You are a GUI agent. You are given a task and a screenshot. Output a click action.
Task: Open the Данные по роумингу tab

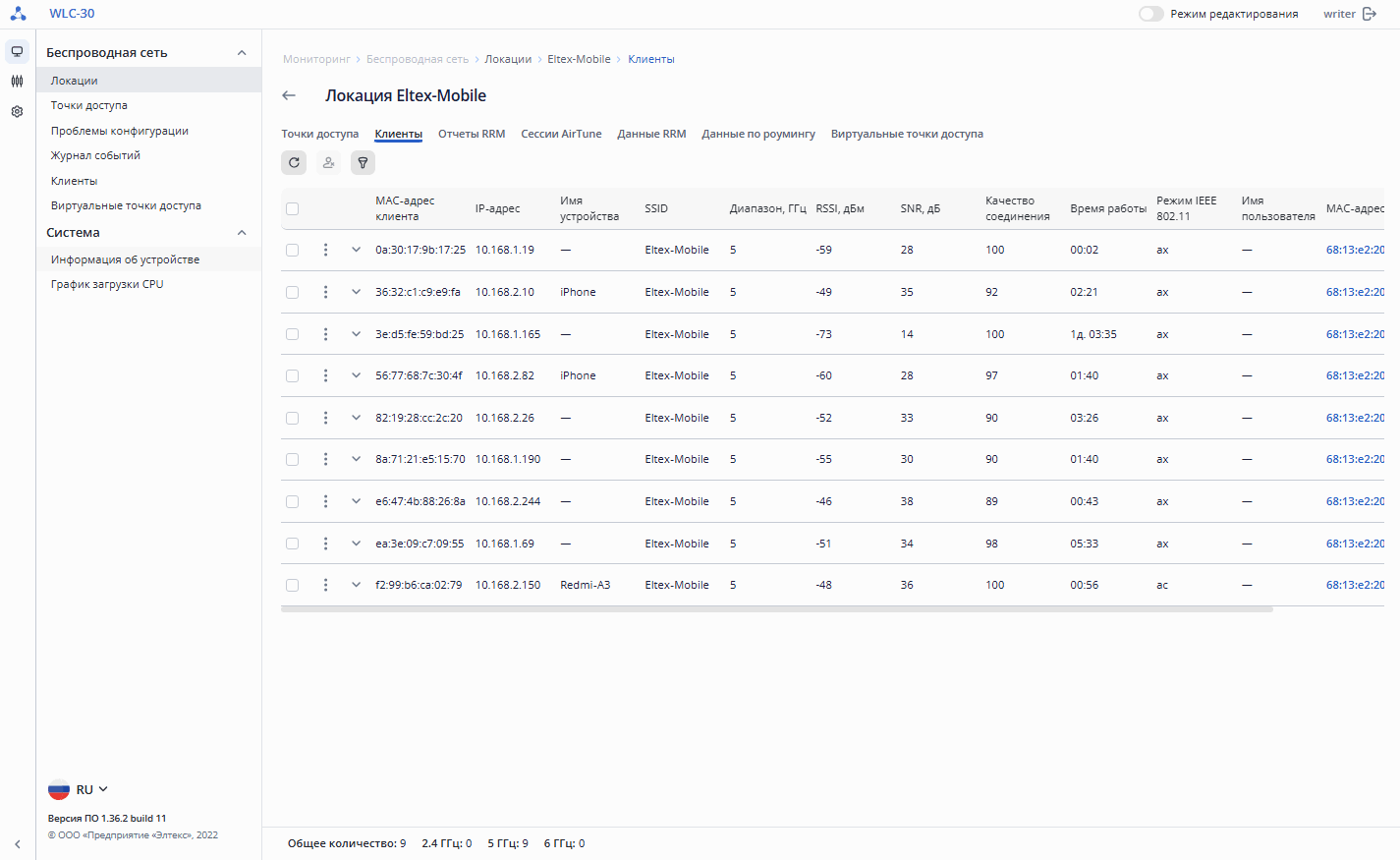coord(758,134)
